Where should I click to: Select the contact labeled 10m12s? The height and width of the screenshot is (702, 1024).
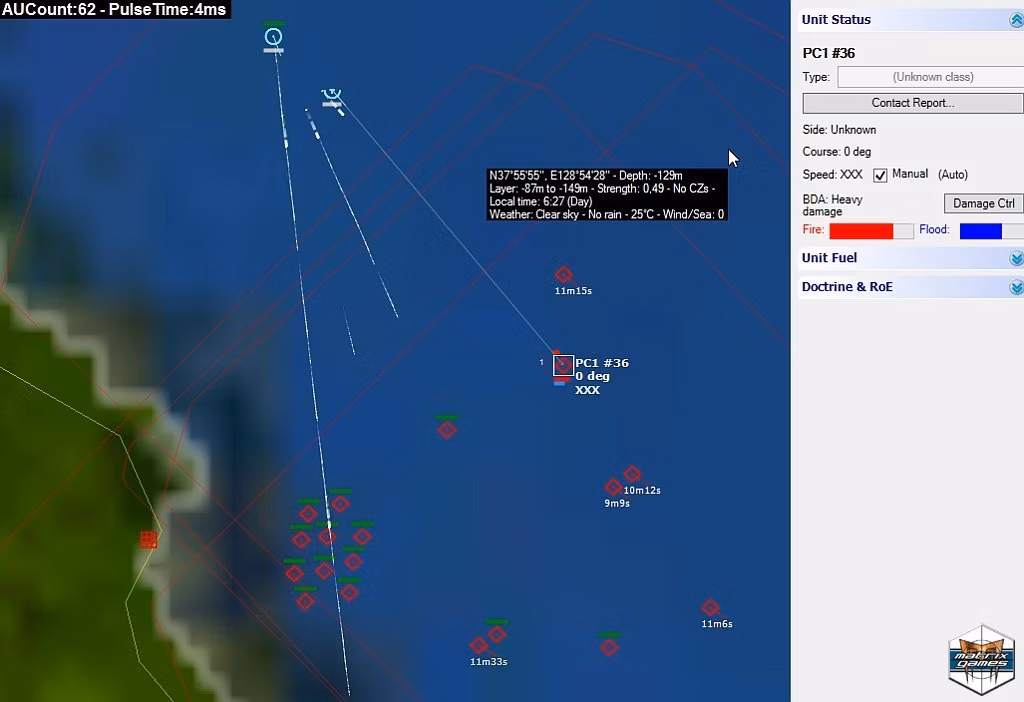(632, 473)
